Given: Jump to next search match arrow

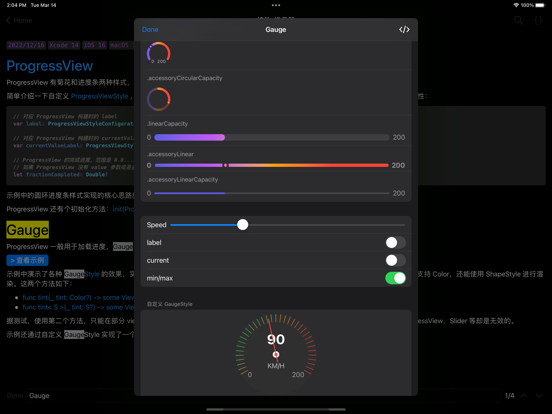Looking at the screenshot, I should 539,396.
